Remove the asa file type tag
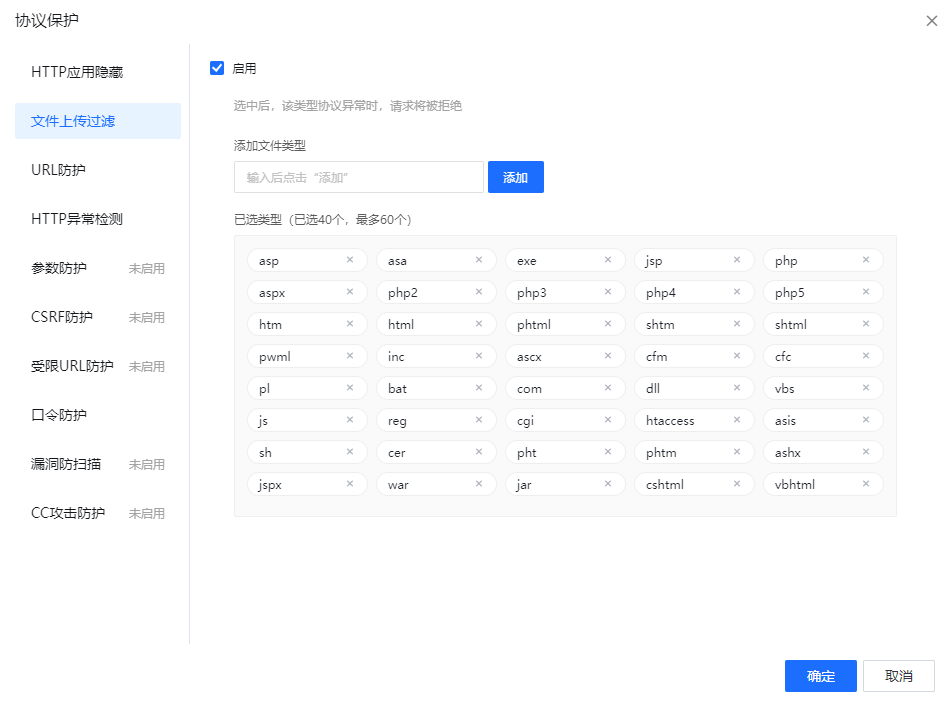 tap(479, 260)
